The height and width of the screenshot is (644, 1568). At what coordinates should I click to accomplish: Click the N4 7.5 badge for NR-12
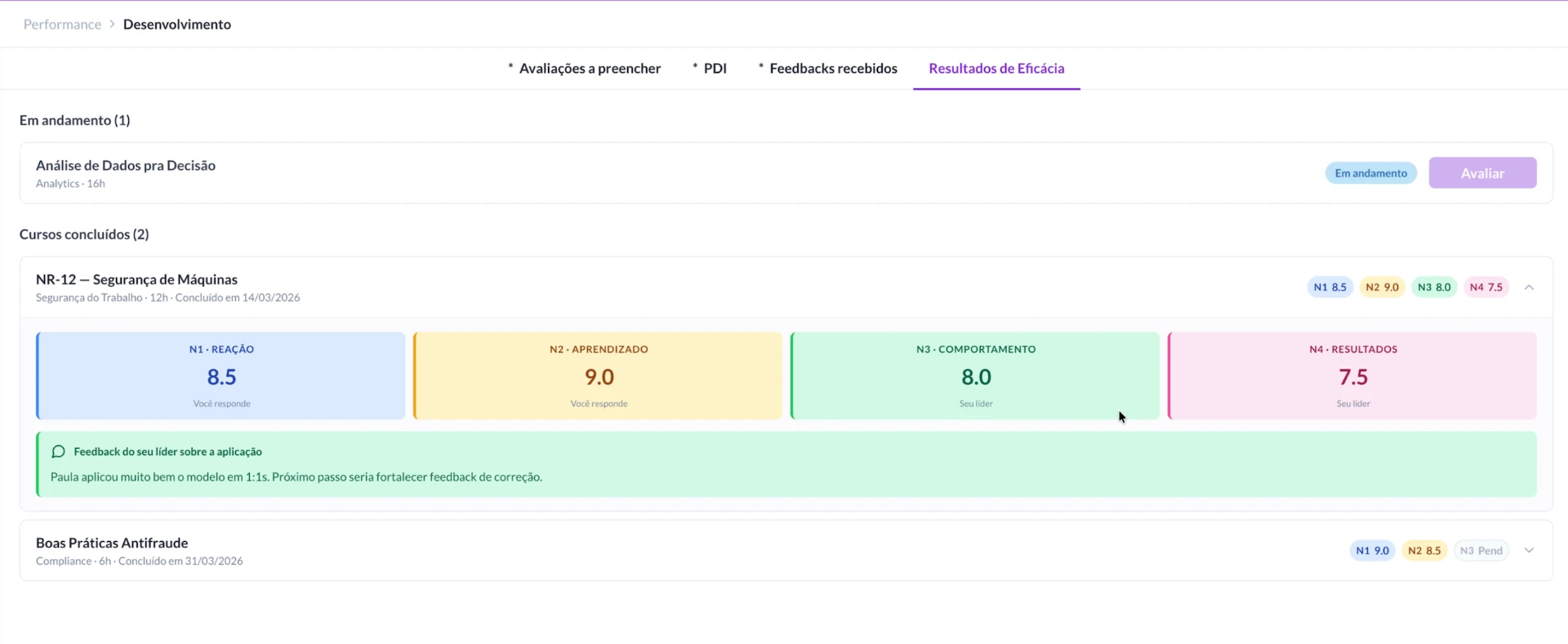pos(1486,287)
